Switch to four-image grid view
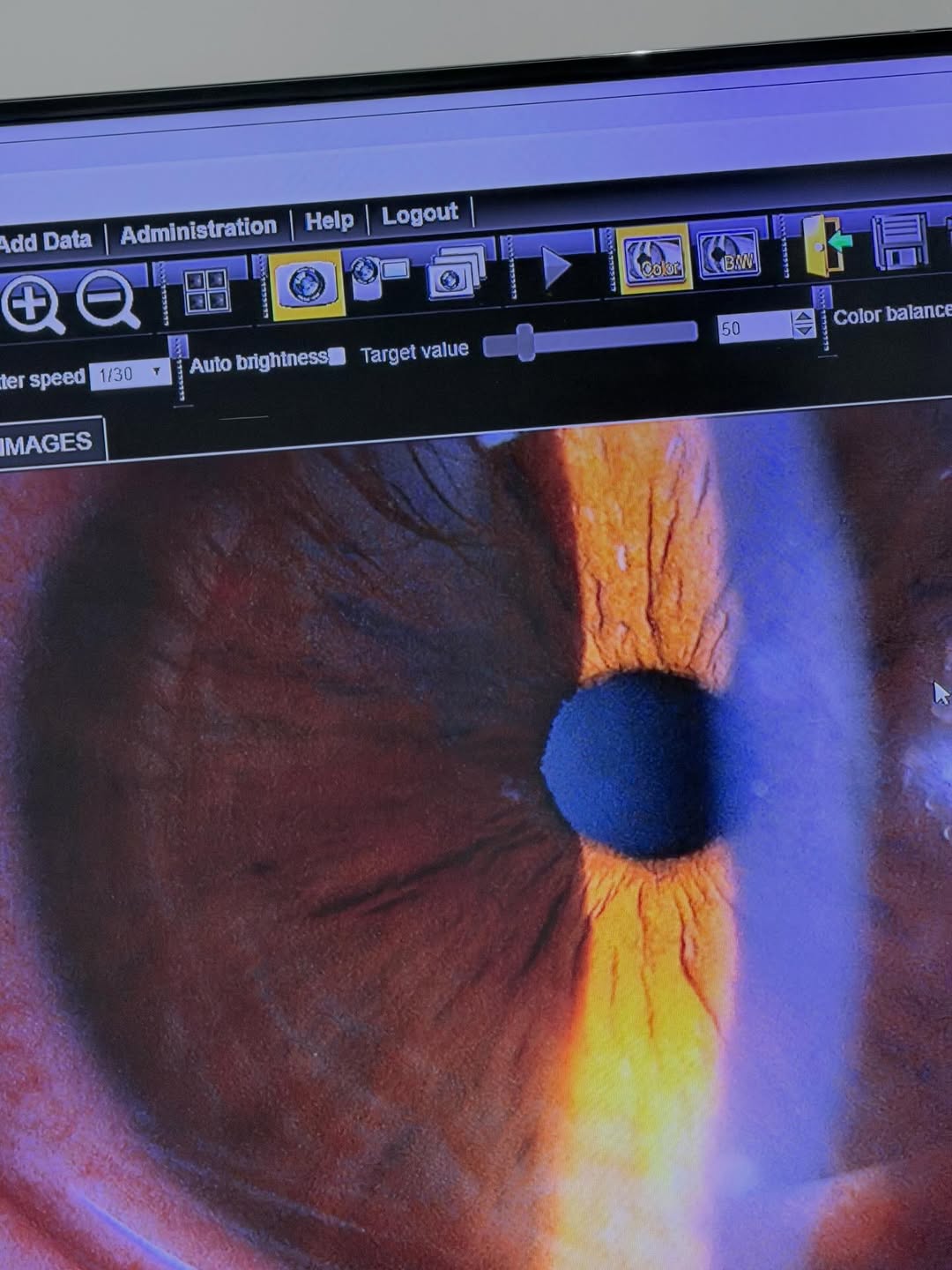The width and height of the screenshot is (952, 1270). pyautogui.click(x=207, y=292)
